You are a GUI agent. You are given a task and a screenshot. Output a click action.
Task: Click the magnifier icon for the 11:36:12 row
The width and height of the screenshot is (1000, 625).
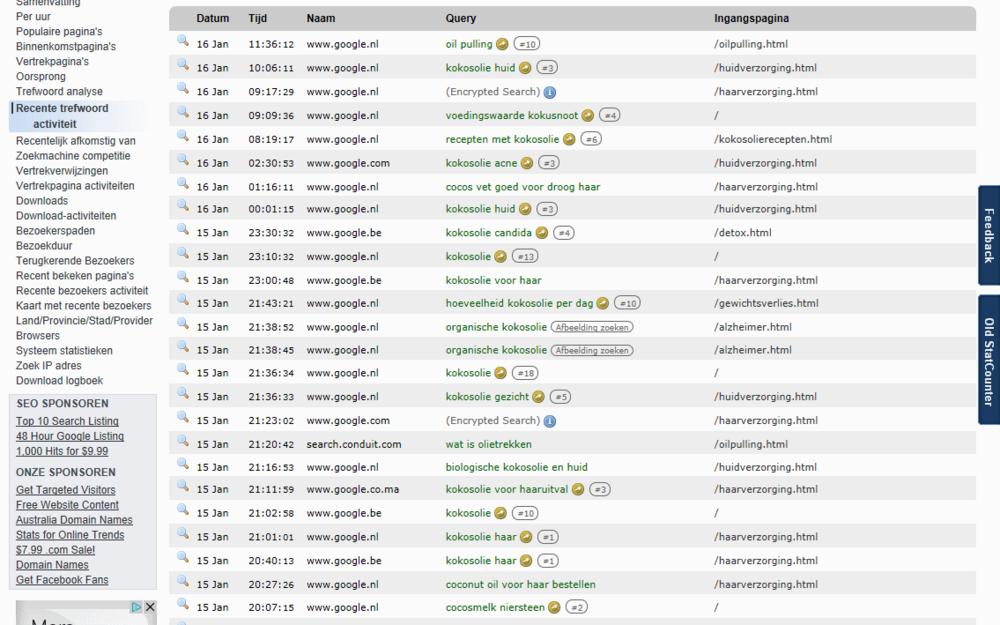tap(182, 41)
